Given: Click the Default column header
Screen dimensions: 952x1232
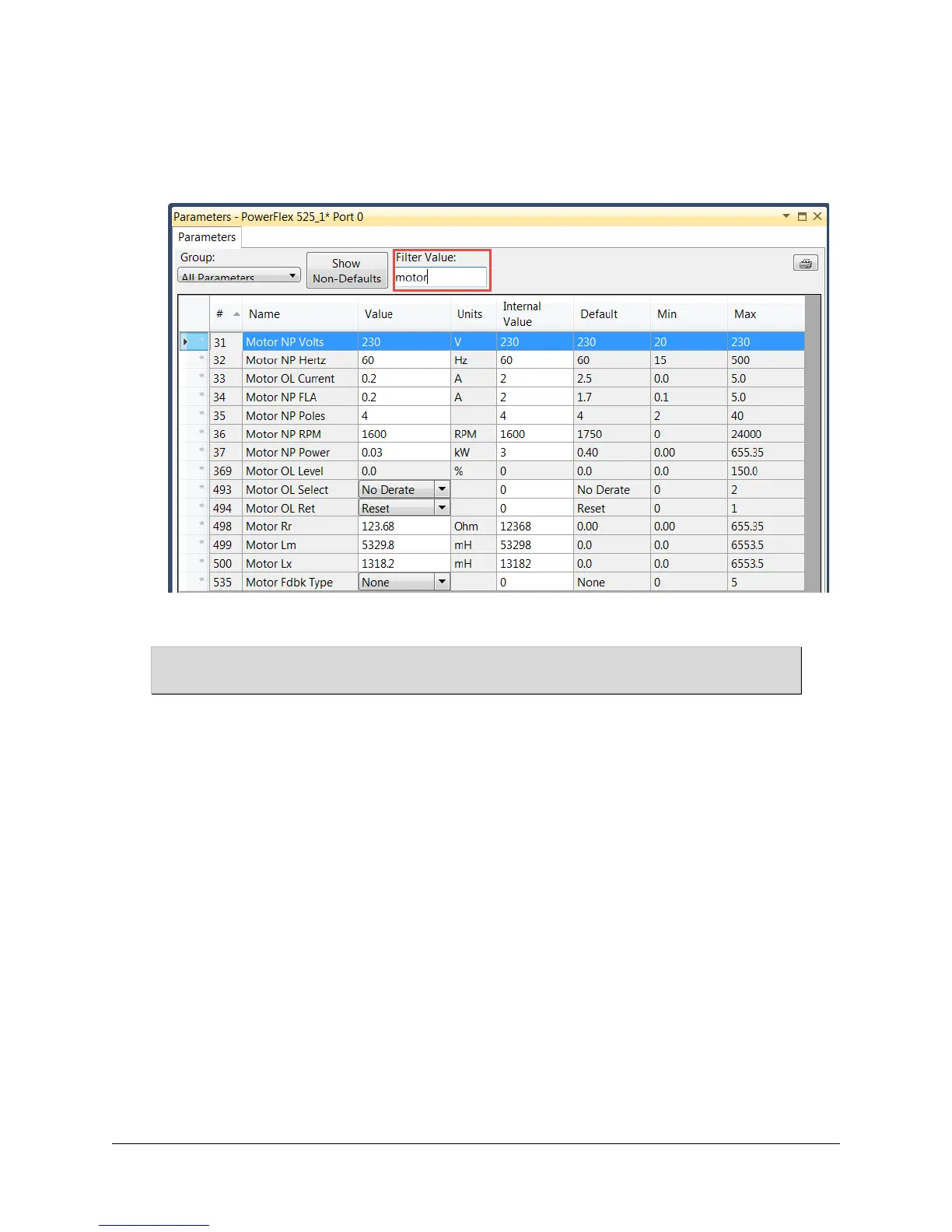Looking at the screenshot, I should pyautogui.click(x=612, y=313).
